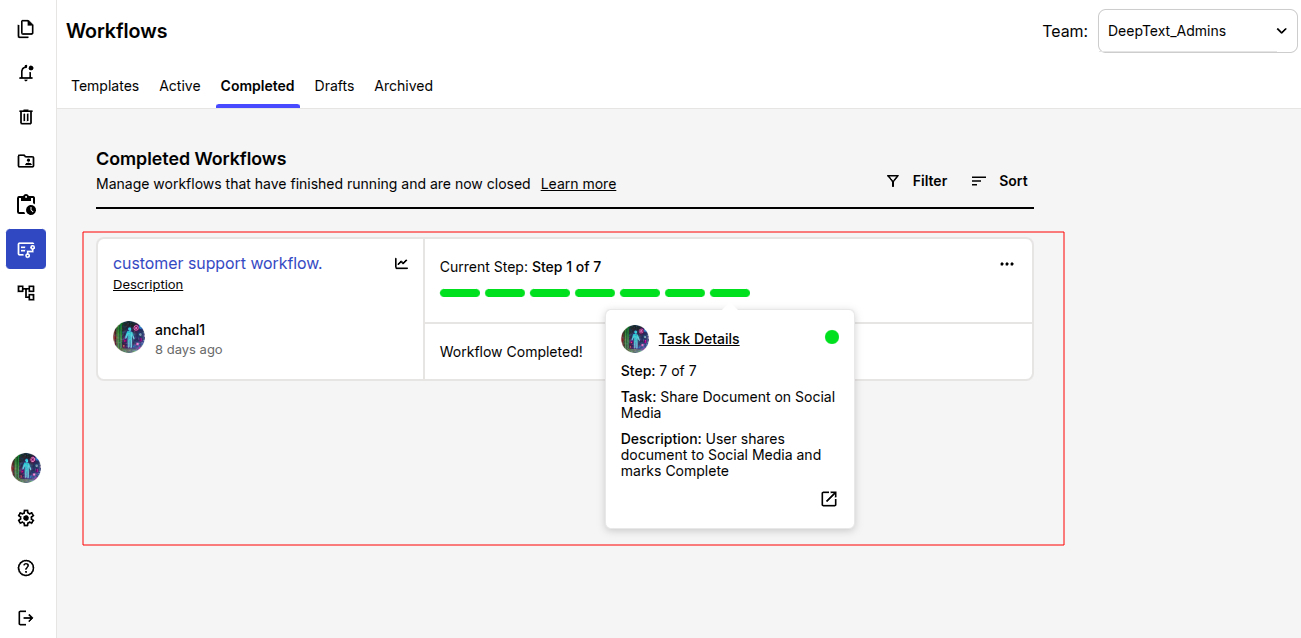Image resolution: width=1301 pixels, height=638 pixels.
Task: Open the workflow three-dot options menu
Action: pos(1006,264)
